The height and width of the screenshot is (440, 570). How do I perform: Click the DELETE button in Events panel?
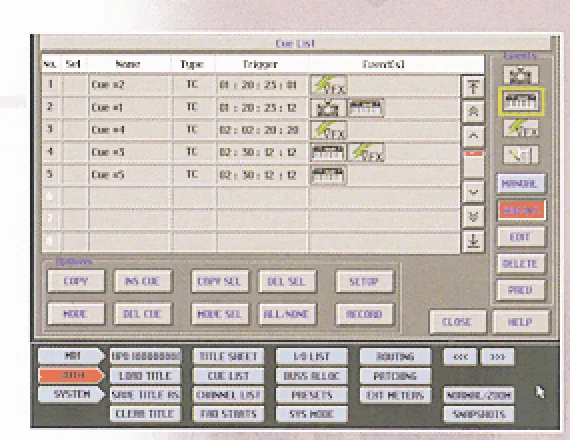[520, 264]
